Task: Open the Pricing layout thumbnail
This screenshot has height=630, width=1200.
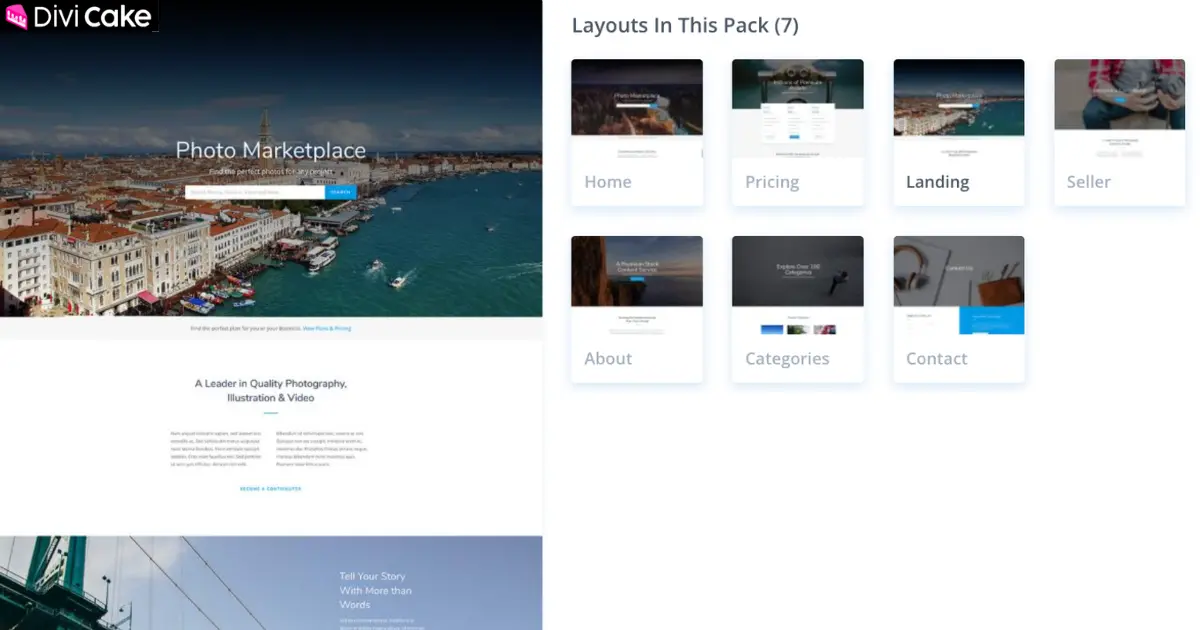Action: (x=797, y=109)
